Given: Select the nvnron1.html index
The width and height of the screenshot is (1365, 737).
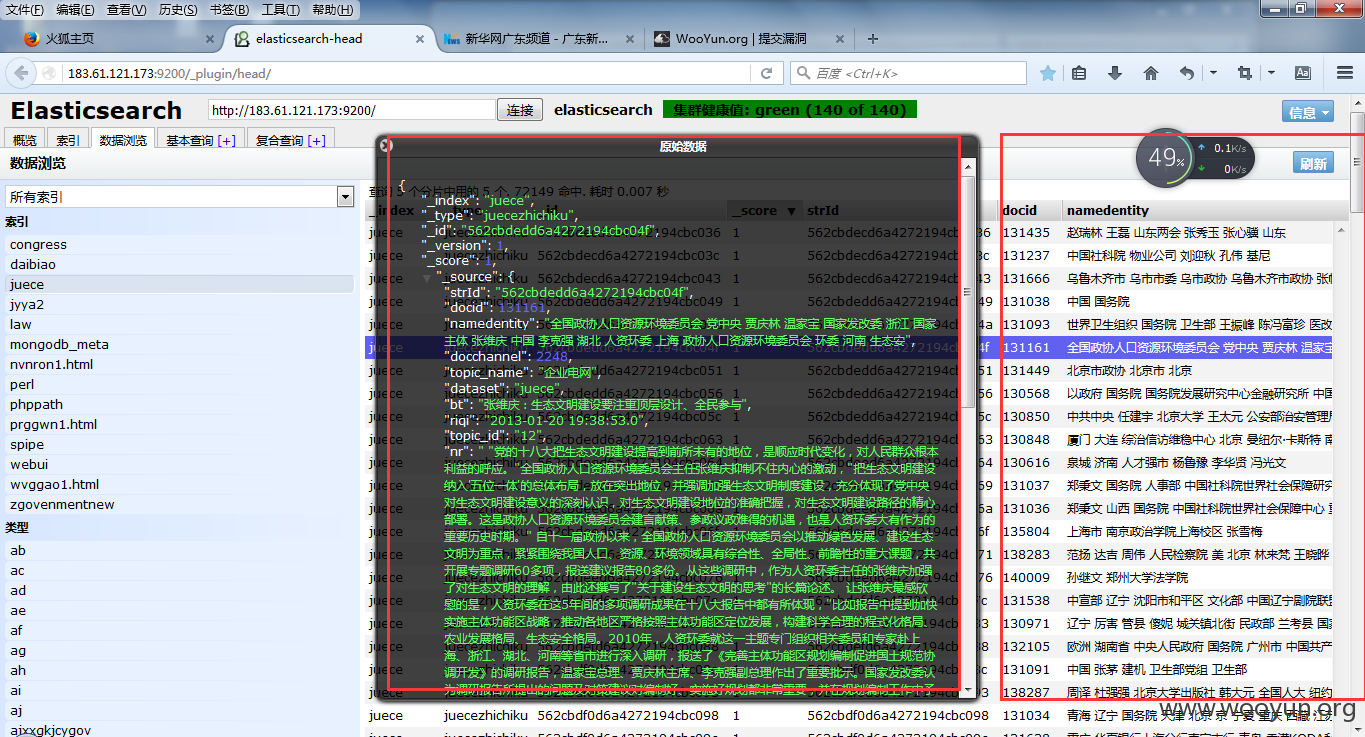Looking at the screenshot, I should tap(179, 364).
